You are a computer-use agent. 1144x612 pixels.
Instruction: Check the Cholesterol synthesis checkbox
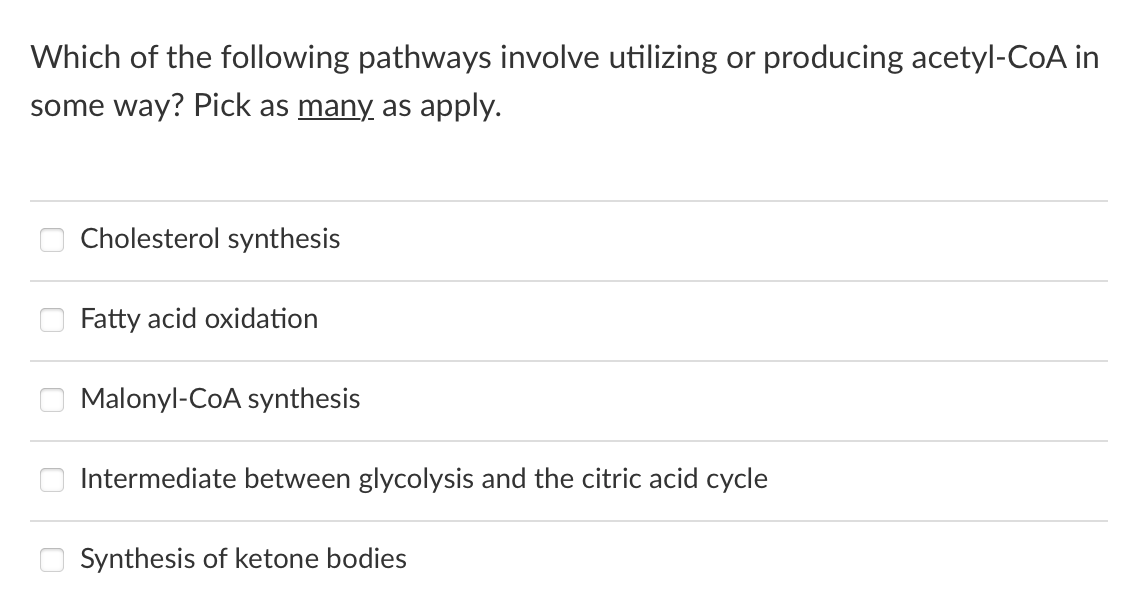coord(52,239)
